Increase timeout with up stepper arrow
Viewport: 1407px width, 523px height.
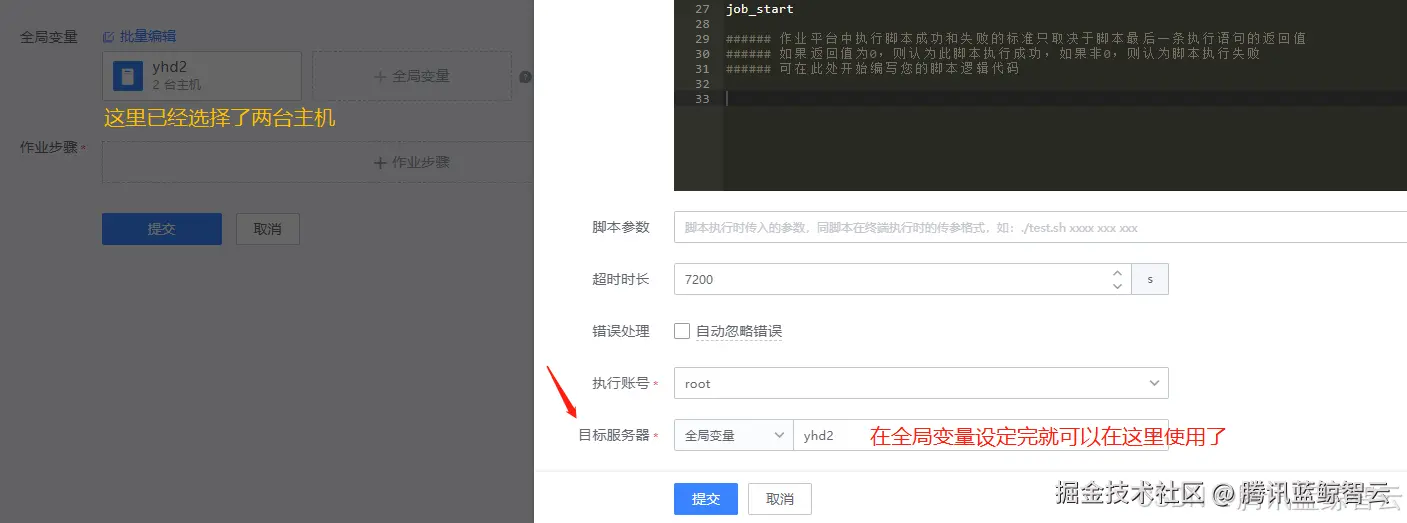tap(1117, 272)
